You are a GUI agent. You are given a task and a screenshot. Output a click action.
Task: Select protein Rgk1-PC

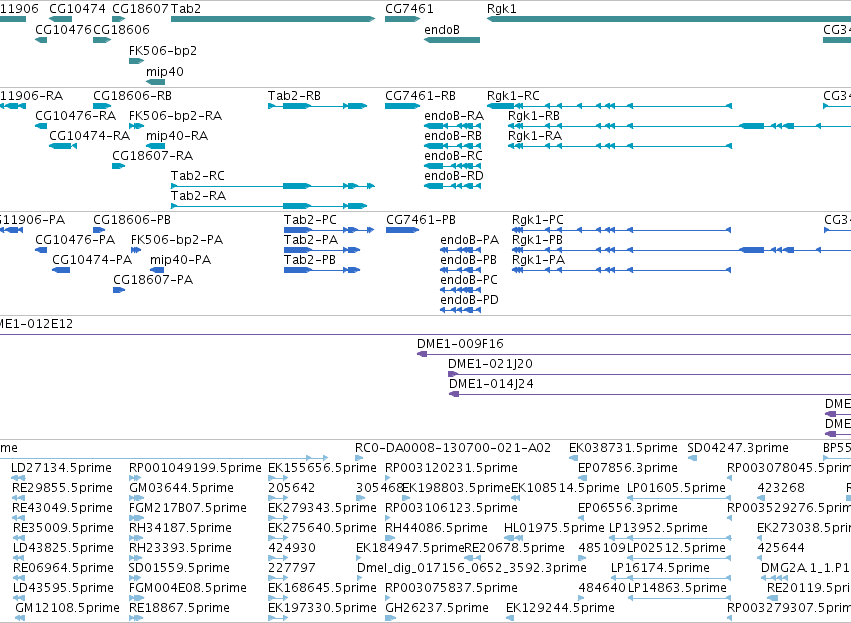(621, 230)
